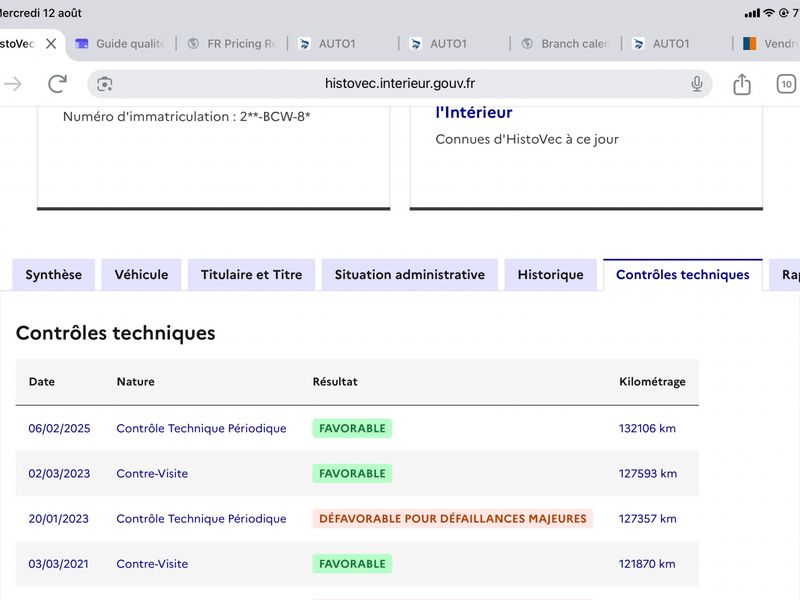Click the Date column header

pyautogui.click(x=42, y=382)
